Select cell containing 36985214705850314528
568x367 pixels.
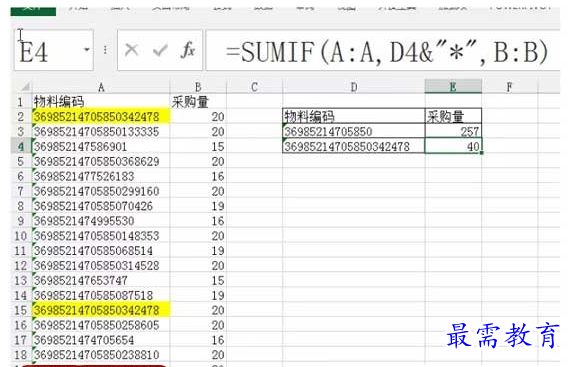(x=101, y=266)
